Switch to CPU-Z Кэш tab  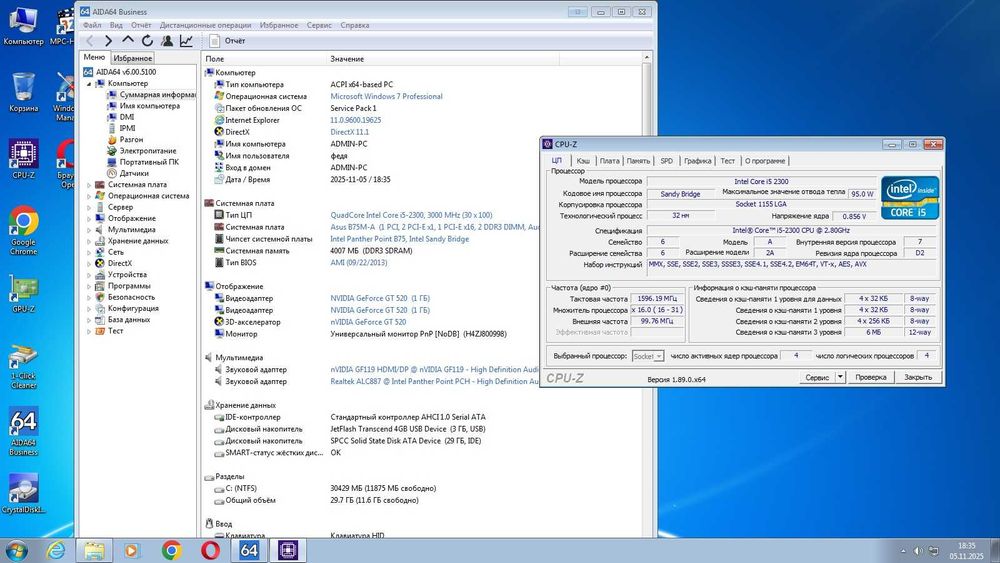(583, 161)
